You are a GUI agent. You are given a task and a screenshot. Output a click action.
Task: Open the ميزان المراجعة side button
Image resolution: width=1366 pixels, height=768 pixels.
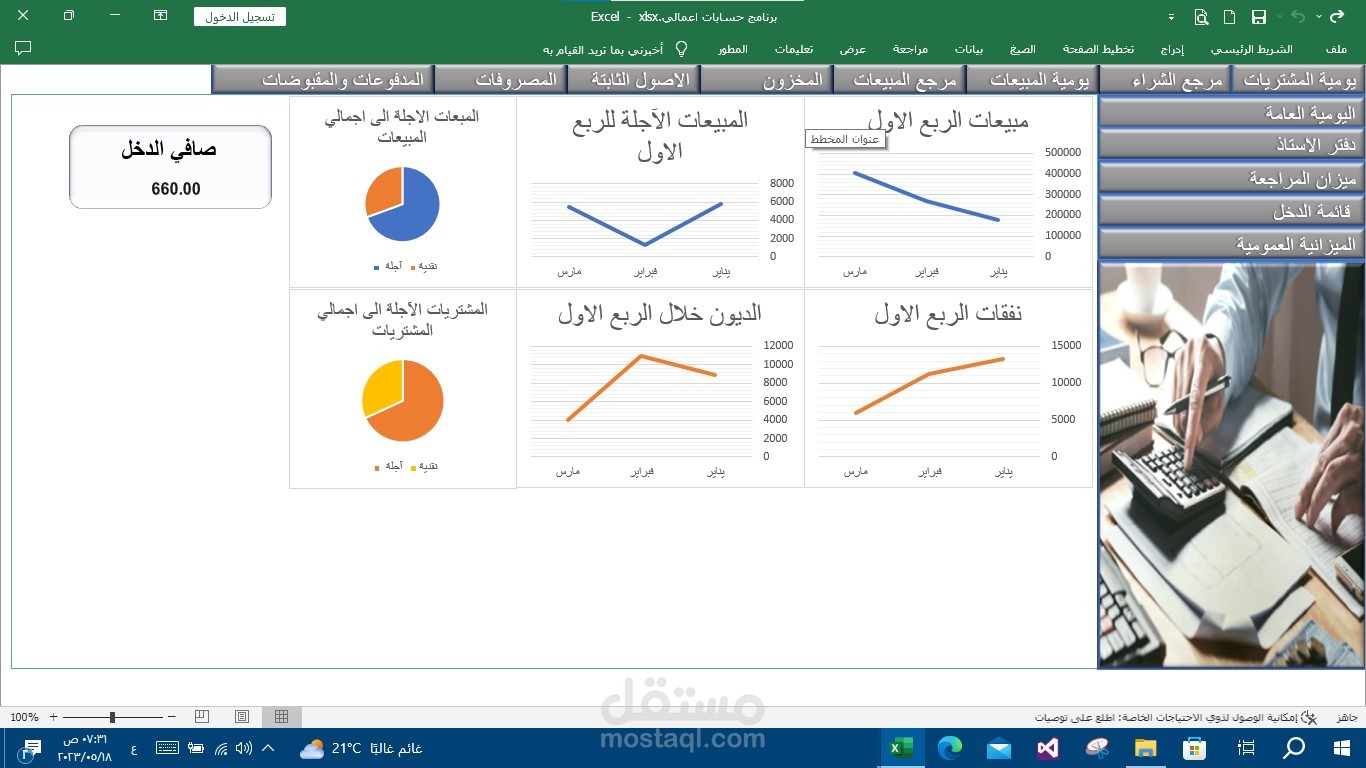tap(1231, 178)
